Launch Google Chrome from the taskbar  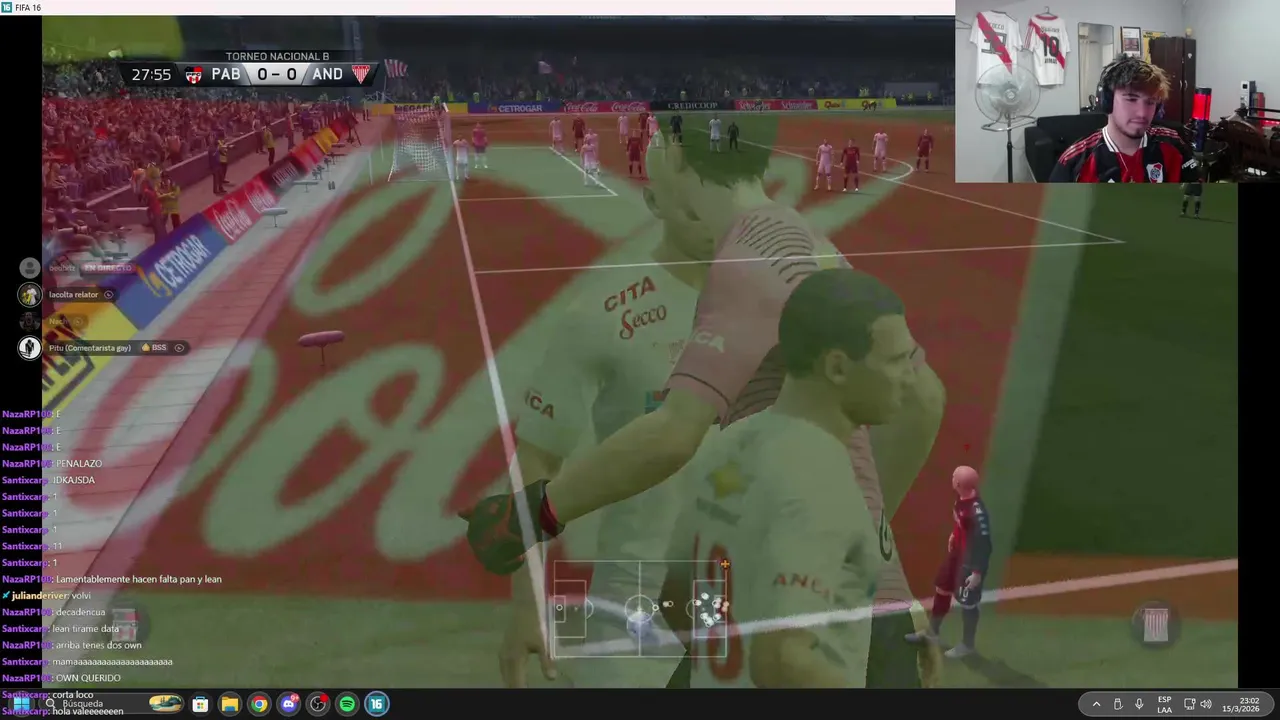tap(259, 704)
